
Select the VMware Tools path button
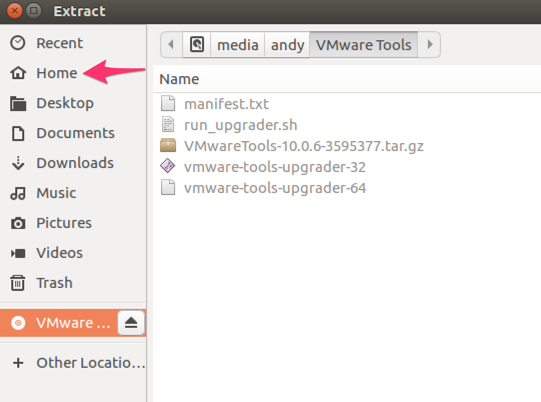click(x=364, y=45)
